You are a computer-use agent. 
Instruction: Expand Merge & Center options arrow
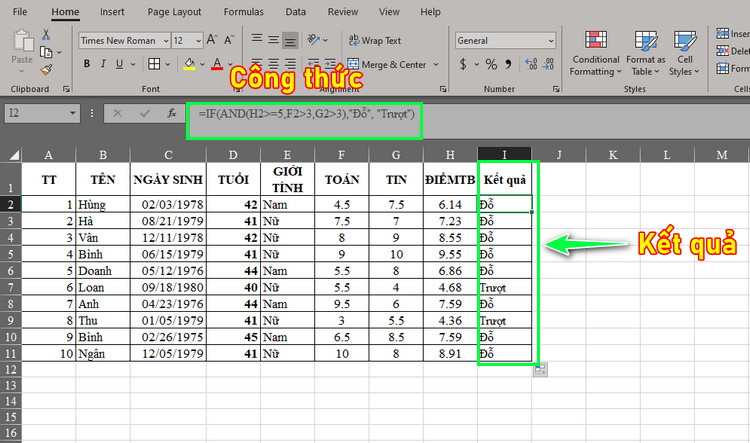click(436, 64)
